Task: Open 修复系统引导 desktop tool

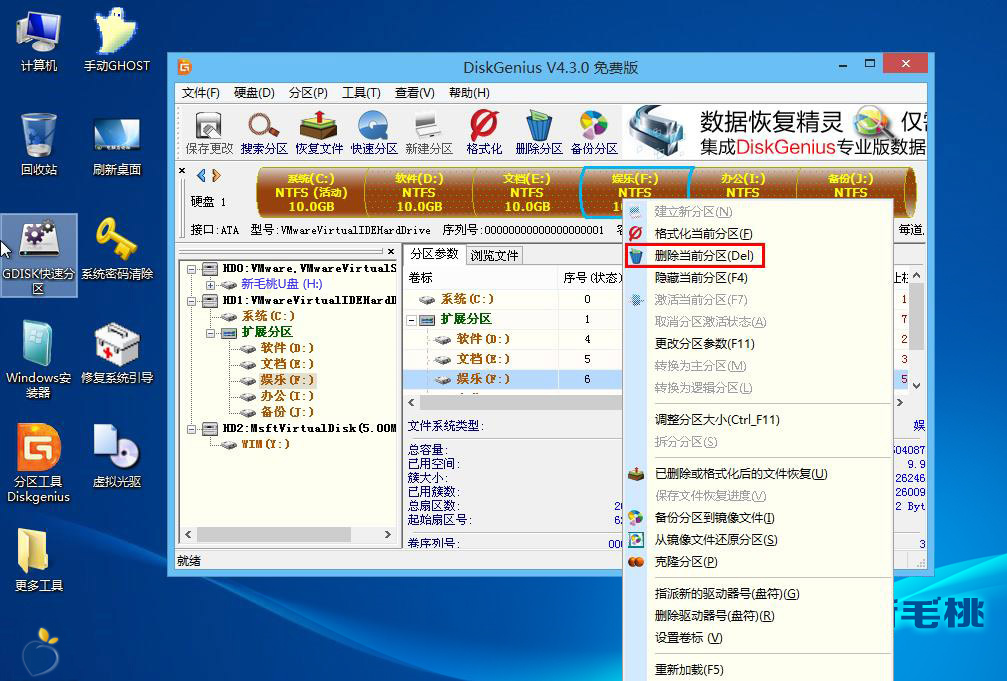Action: point(116,352)
